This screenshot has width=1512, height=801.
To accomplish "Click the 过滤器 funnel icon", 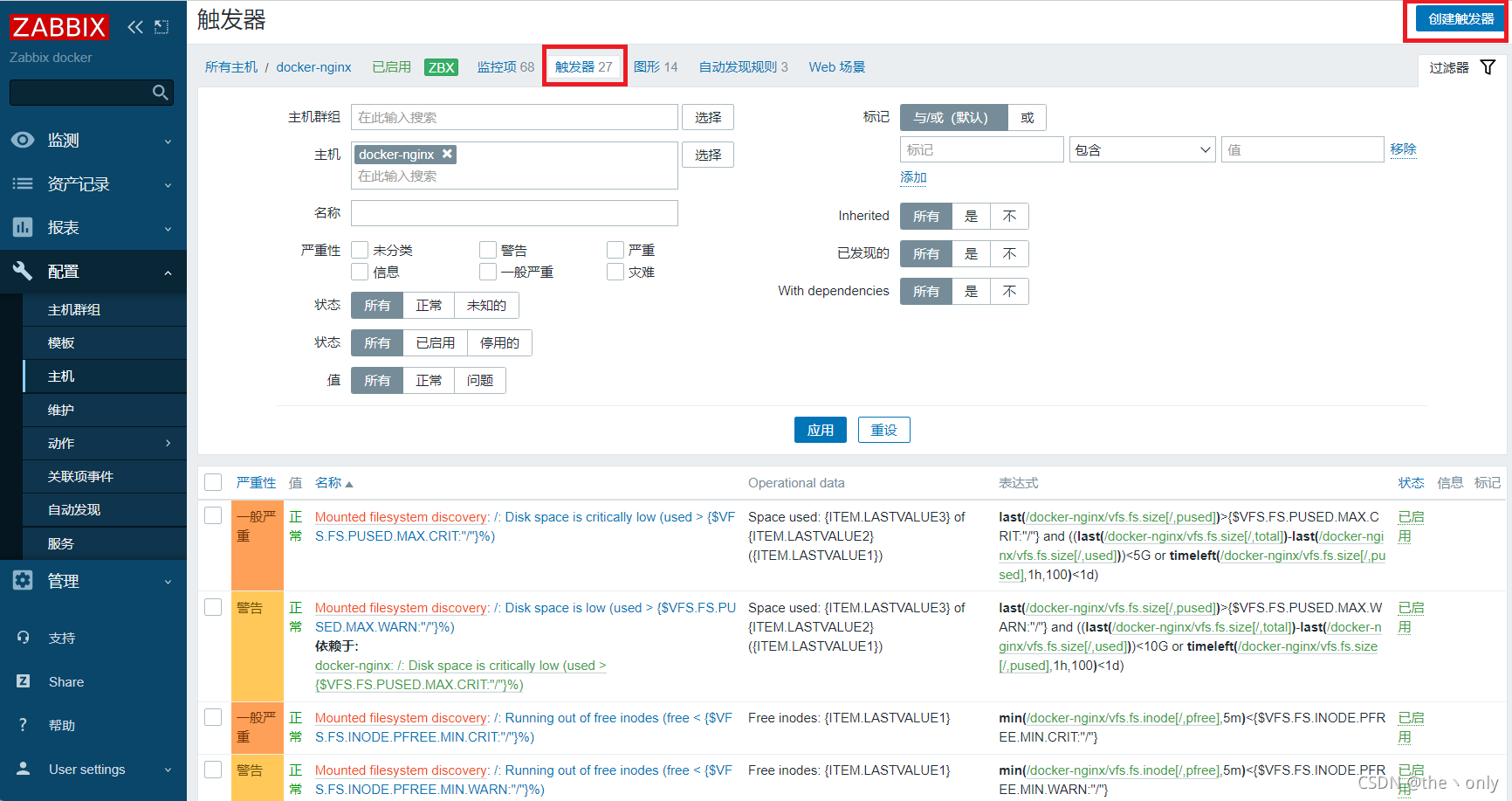I will point(1488,67).
